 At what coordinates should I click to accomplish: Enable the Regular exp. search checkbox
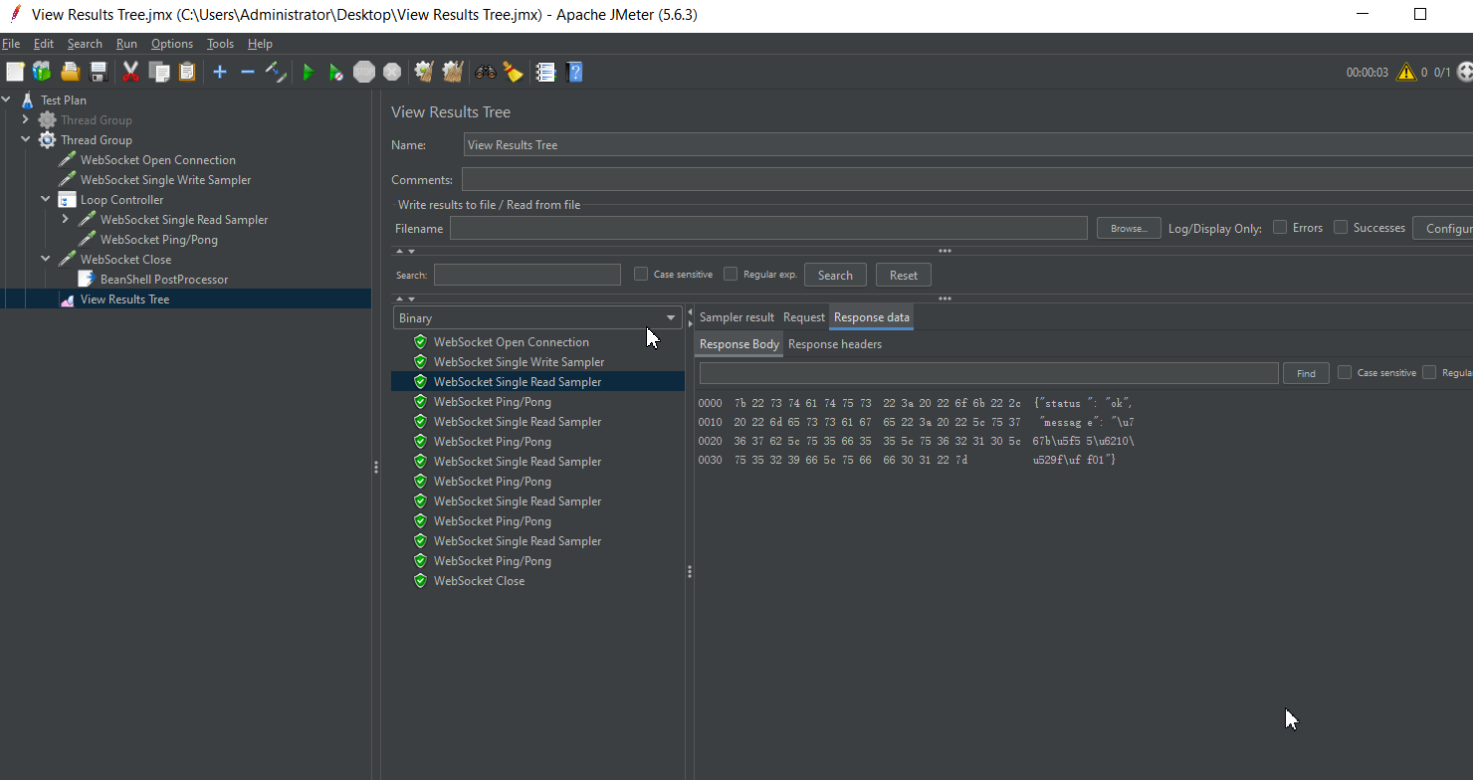(731, 274)
